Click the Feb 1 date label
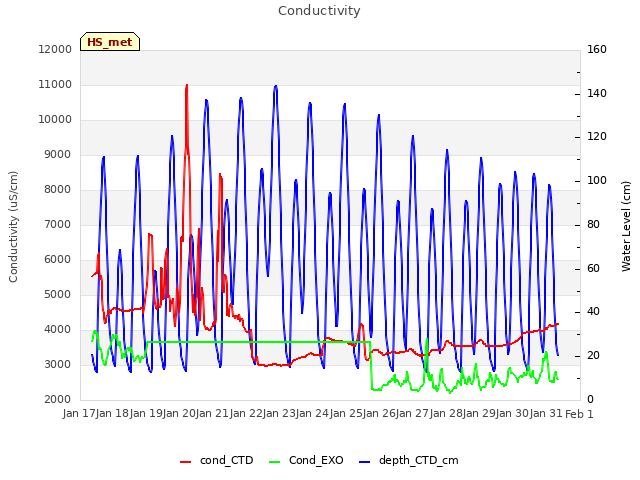 point(579,414)
